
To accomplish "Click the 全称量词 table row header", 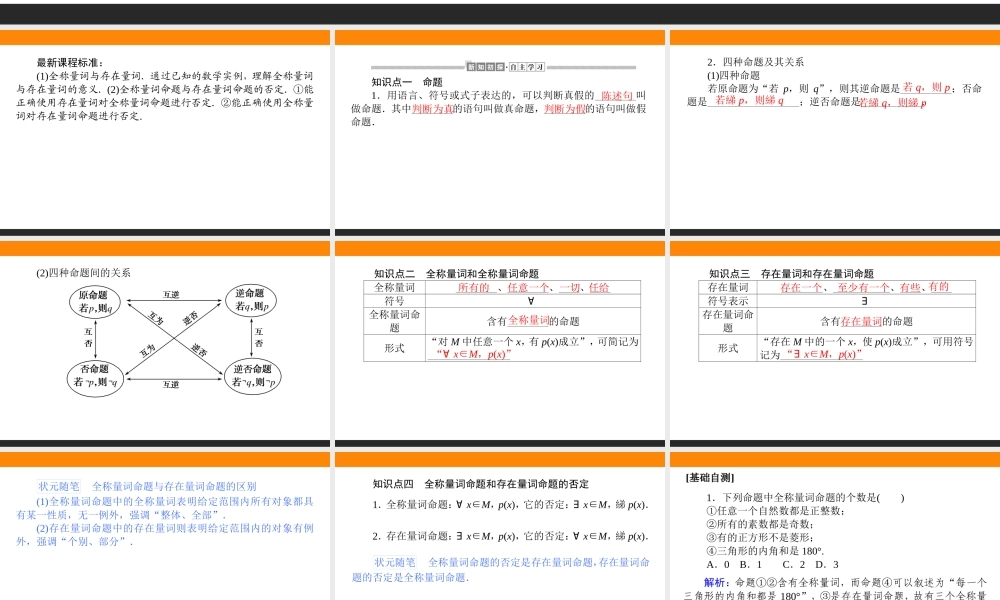I will click(394, 288).
